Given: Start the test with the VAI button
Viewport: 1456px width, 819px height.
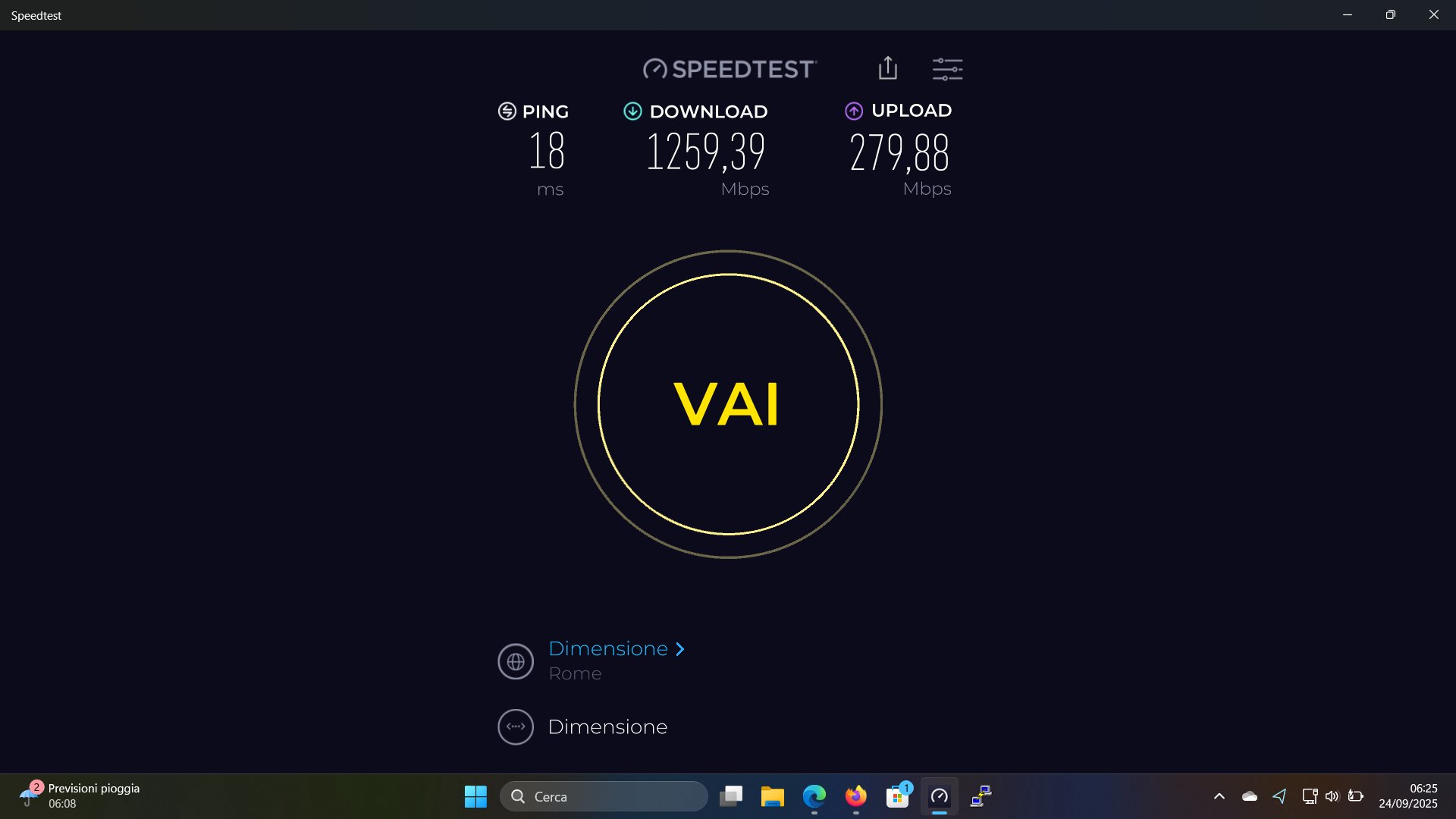Looking at the screenshot, I should [728, 404].
